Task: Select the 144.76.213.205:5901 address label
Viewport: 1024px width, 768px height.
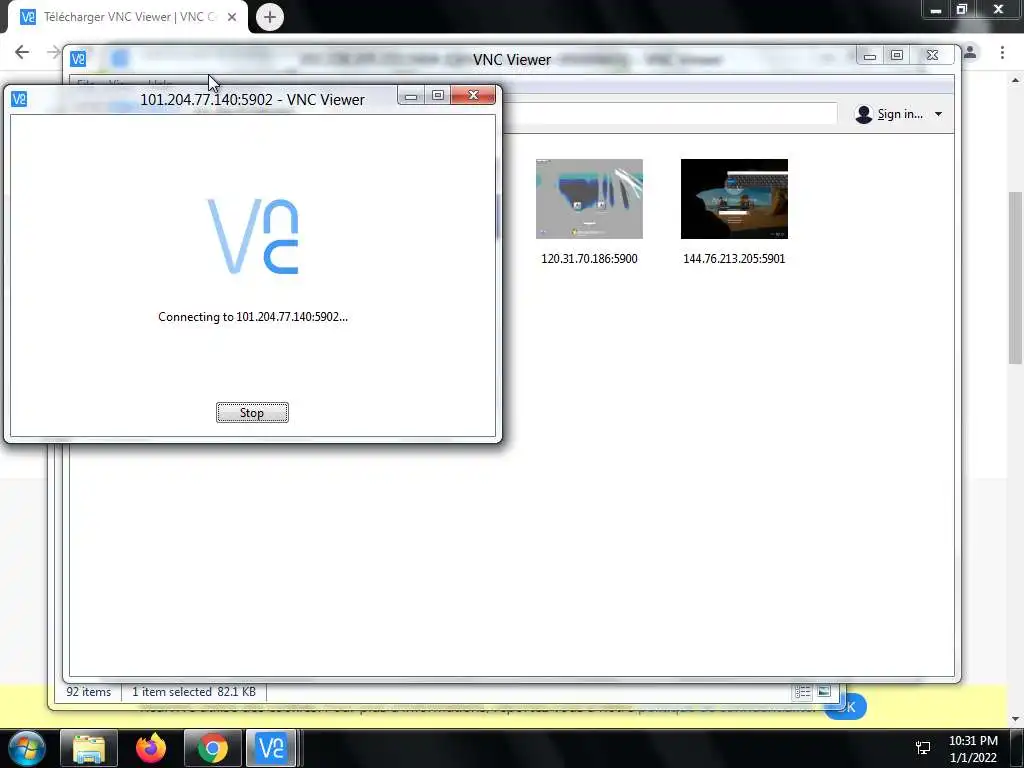Action: [734, 259]
